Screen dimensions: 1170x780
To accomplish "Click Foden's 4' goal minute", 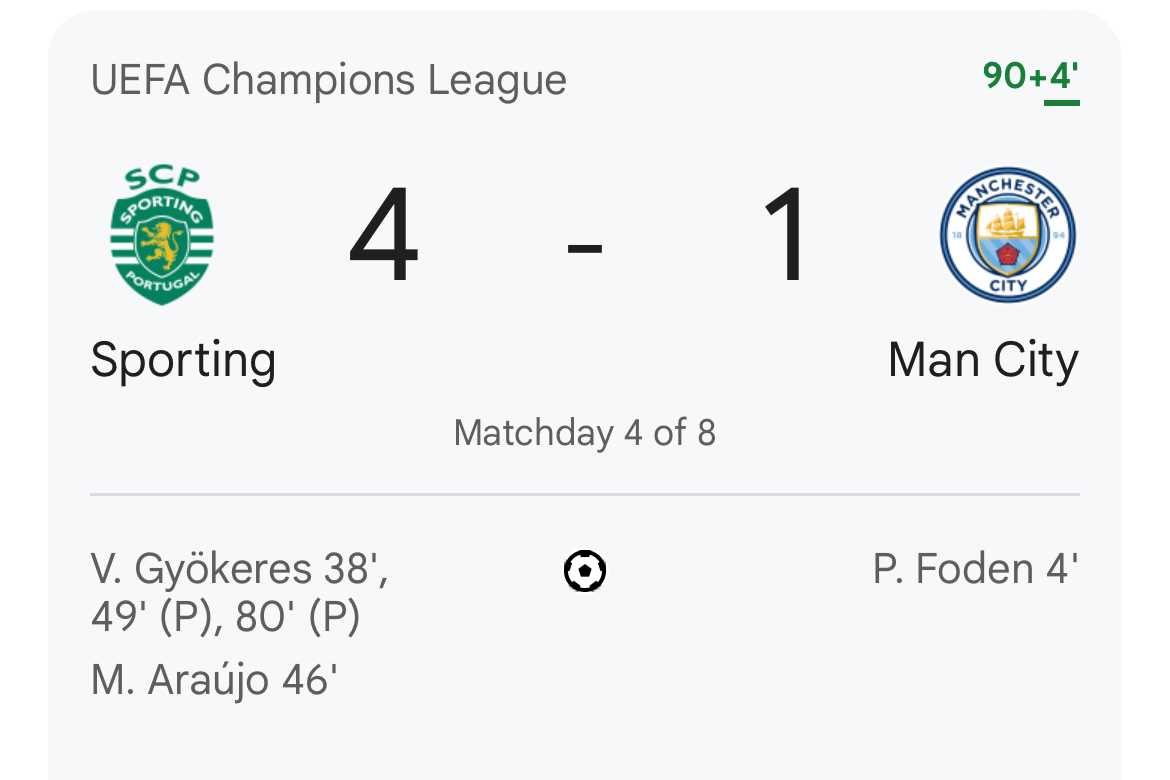I will click(x=1059, y=570).
